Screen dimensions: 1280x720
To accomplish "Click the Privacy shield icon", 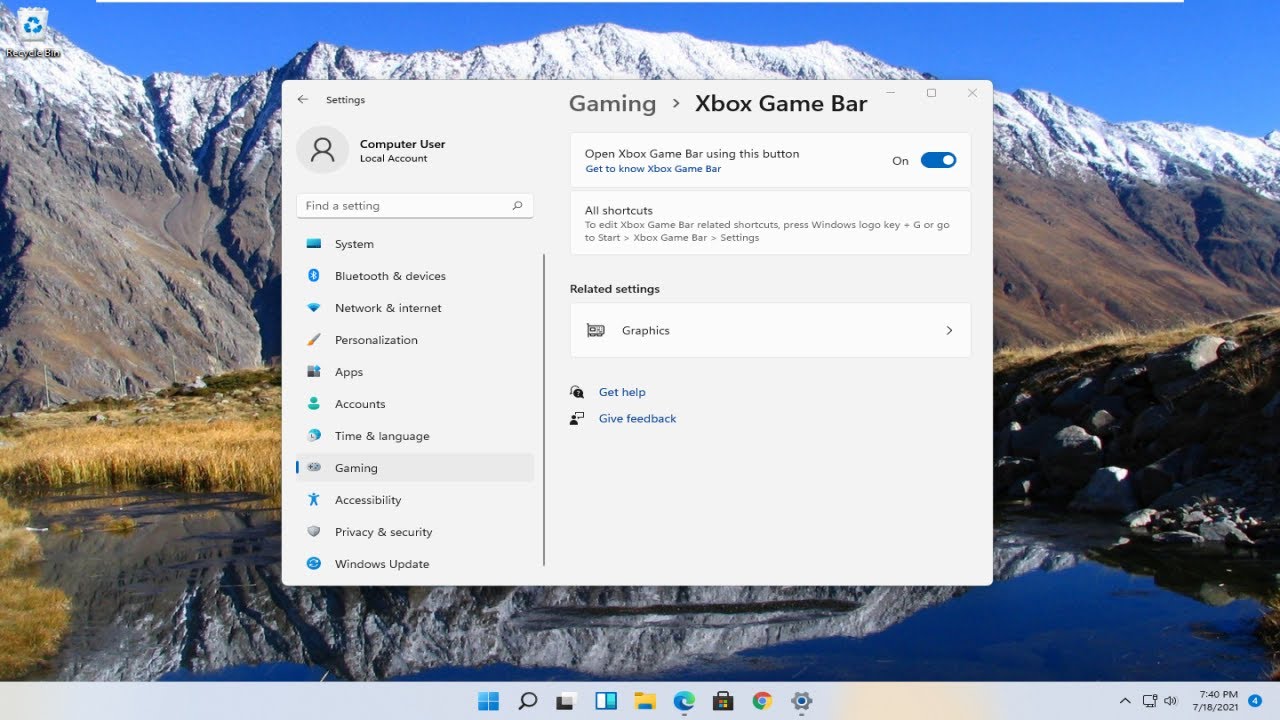I will 314,532.
